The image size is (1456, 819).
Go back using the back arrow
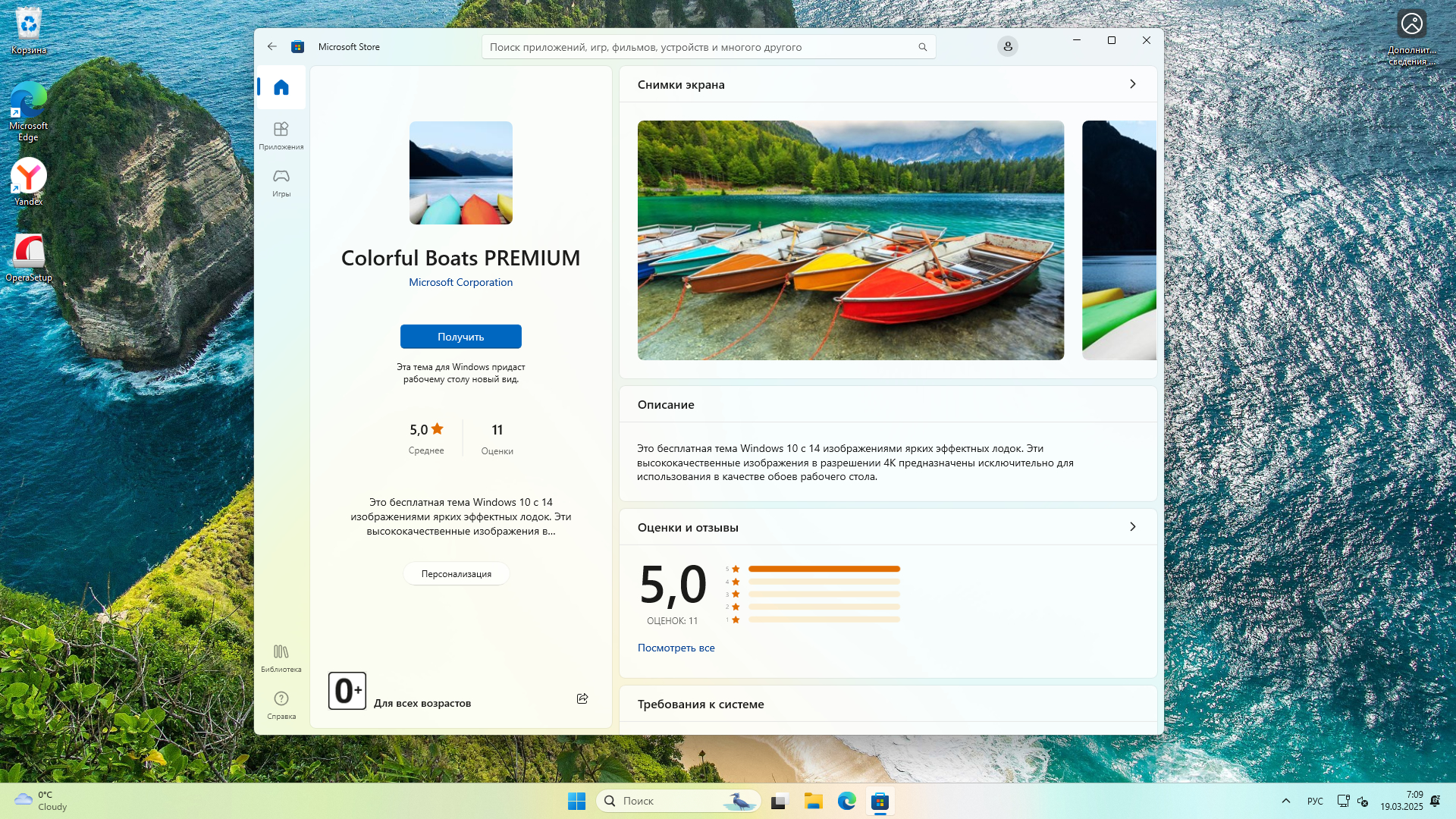(272, 46)
